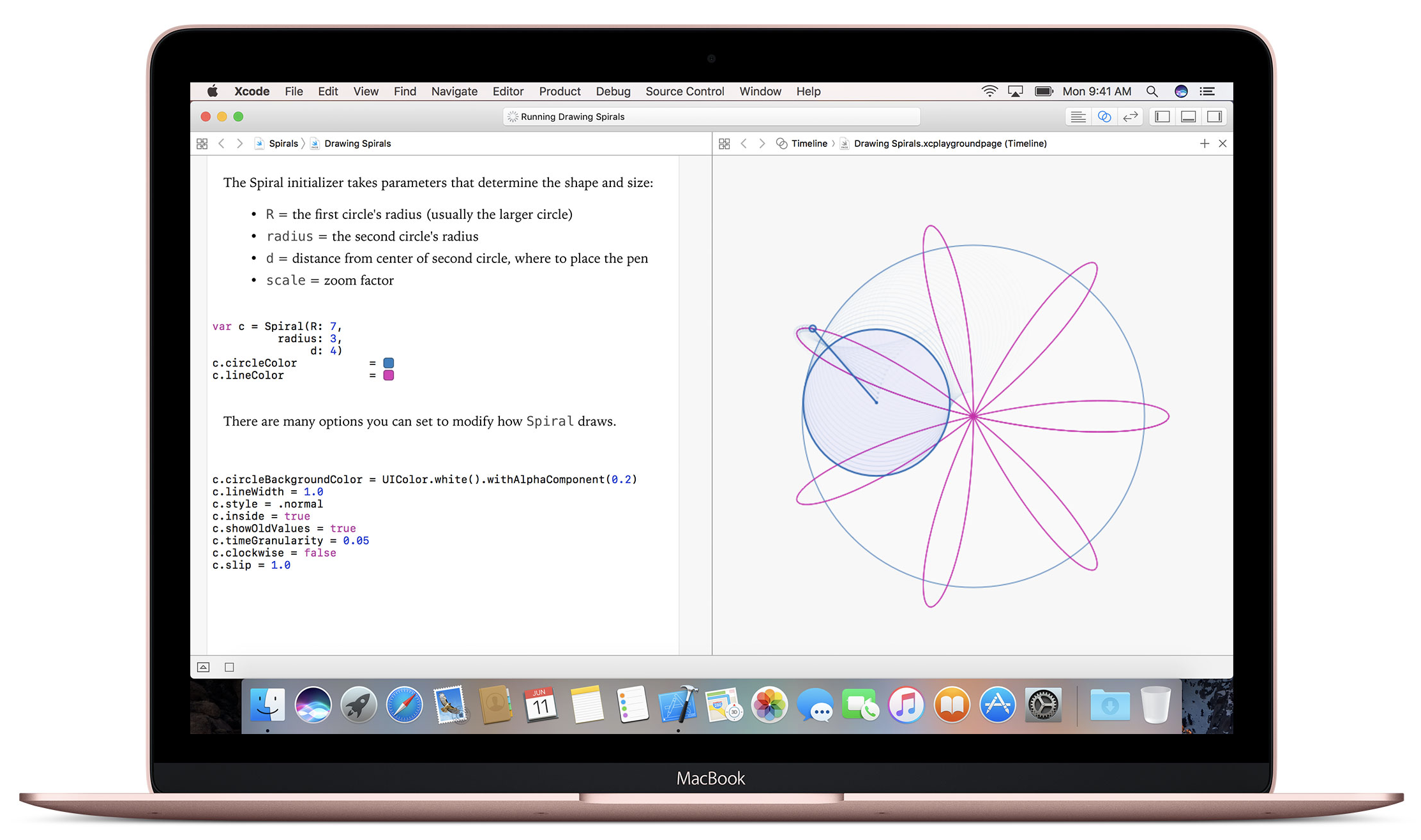1421x840 pixels.
Task: Open Finder from the Dock
Action: click(x=267, y=705)
